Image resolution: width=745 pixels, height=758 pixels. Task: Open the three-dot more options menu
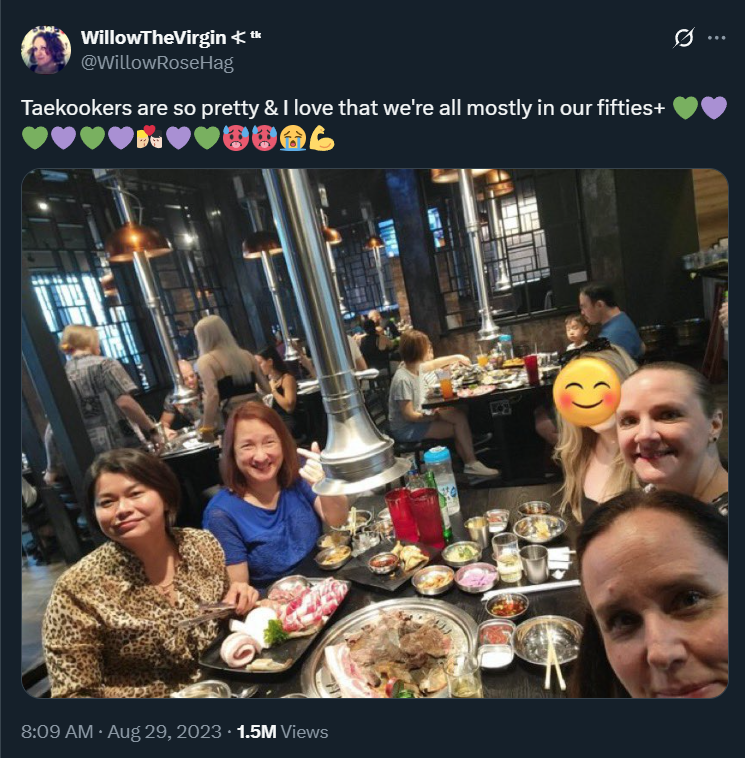coord(716,38)
